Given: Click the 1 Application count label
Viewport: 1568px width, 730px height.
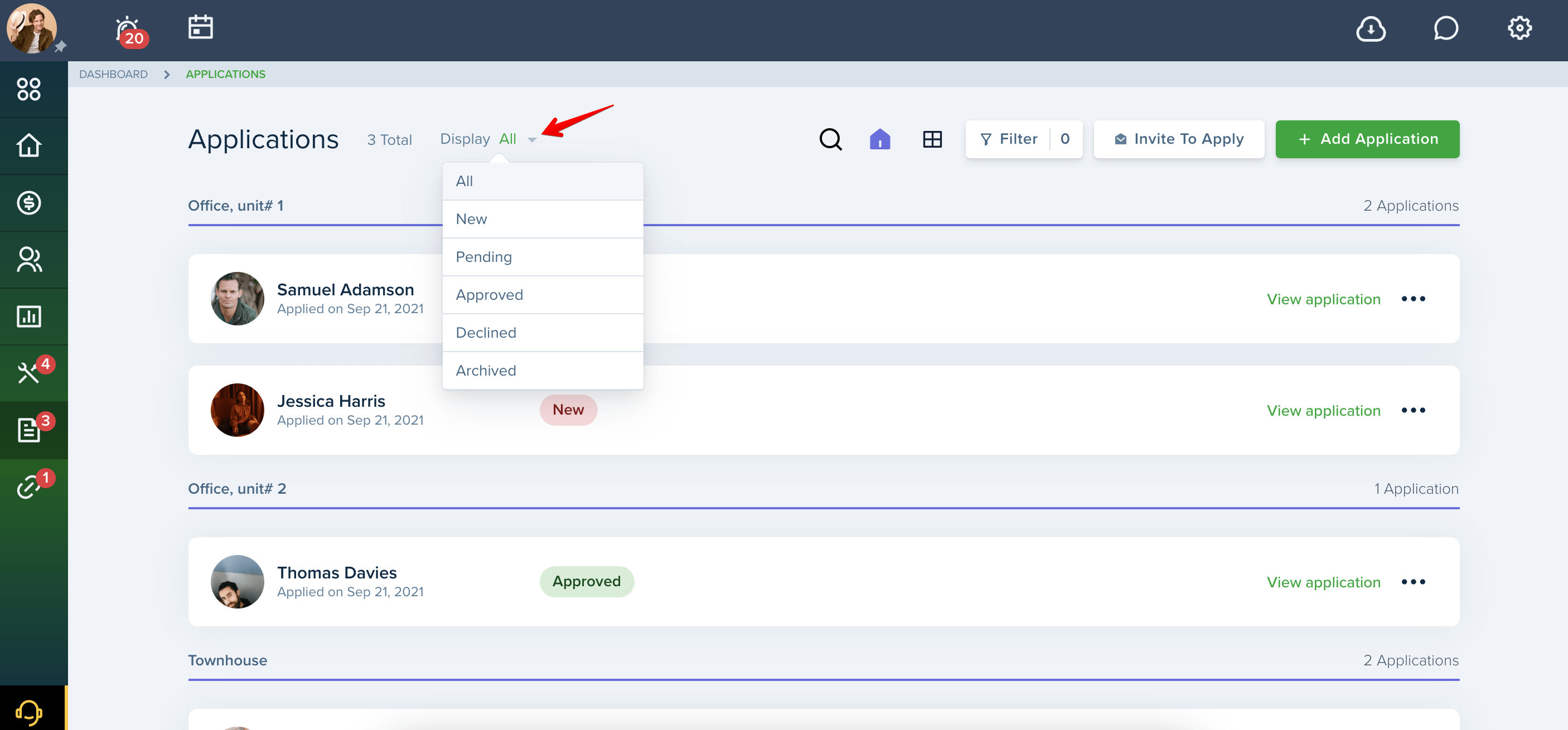Looking at the screenshot, I should tap(1416, 489).
